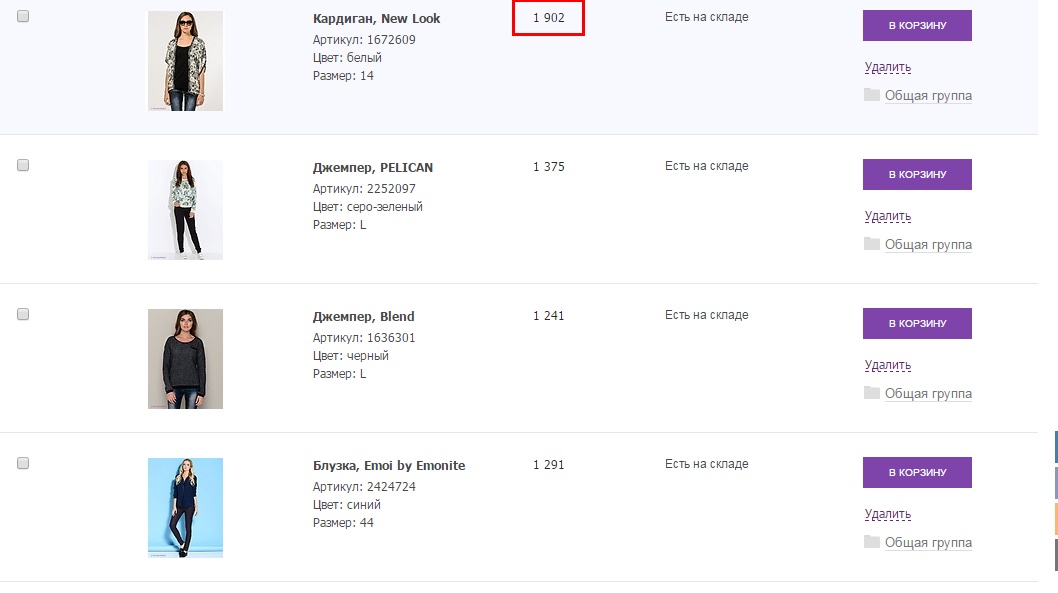Expand Общая группа for PELICAN jumper

928,245
